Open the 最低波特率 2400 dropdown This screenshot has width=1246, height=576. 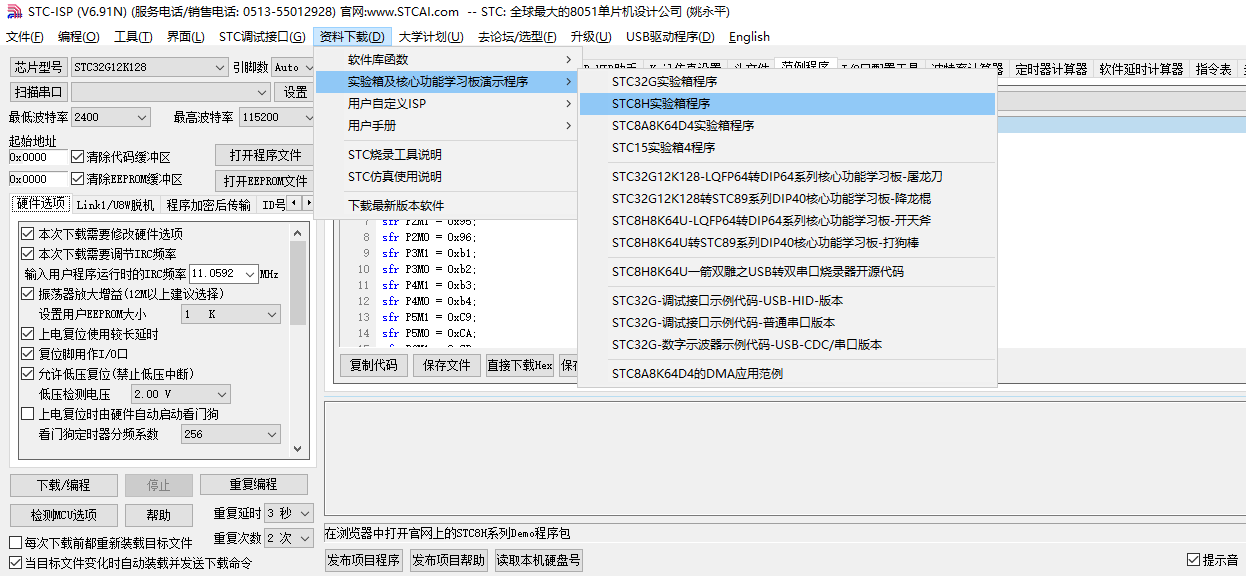pyautogui.click(x=110, y=117)
